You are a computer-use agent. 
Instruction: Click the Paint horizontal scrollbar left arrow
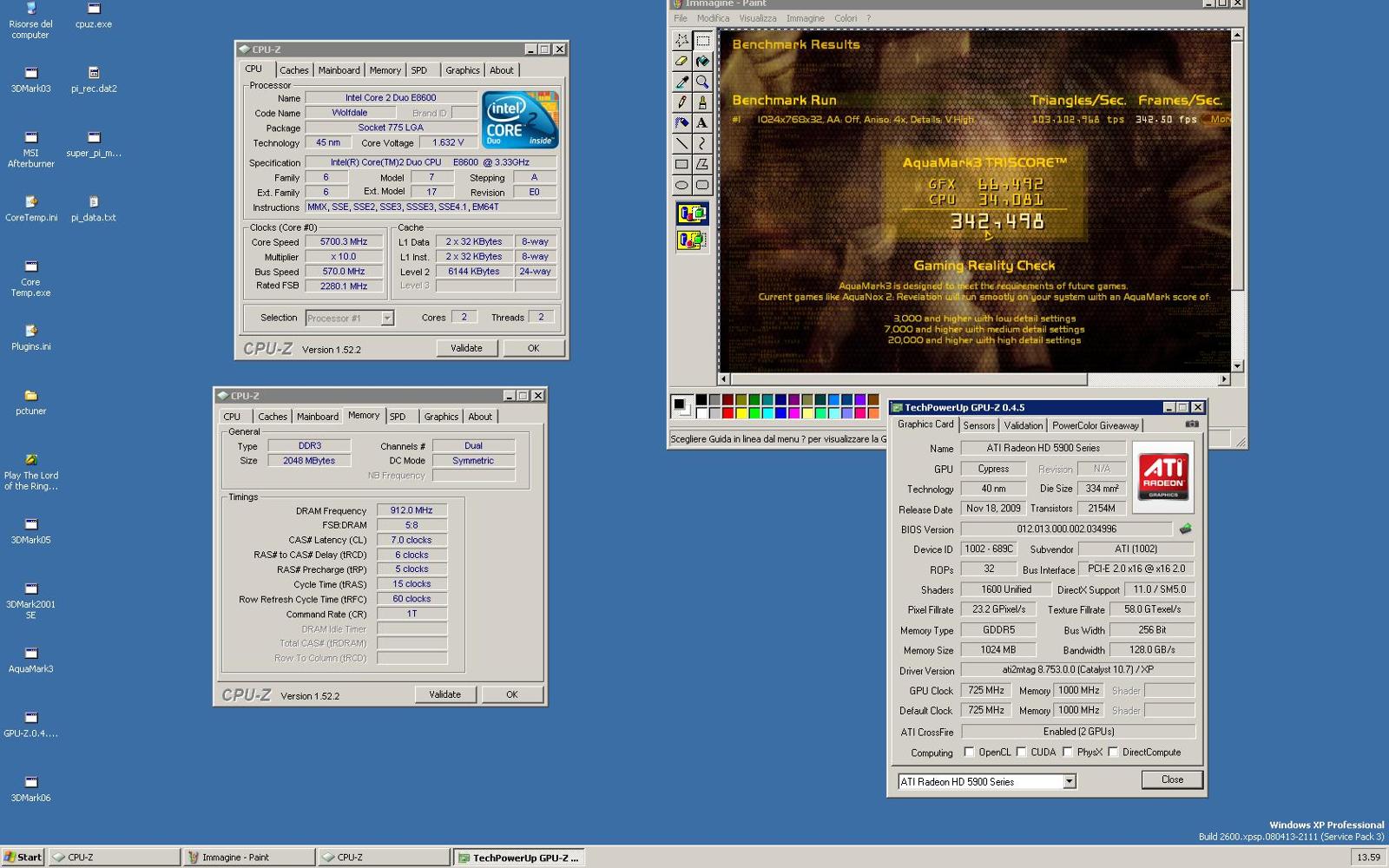click(724, 379)
